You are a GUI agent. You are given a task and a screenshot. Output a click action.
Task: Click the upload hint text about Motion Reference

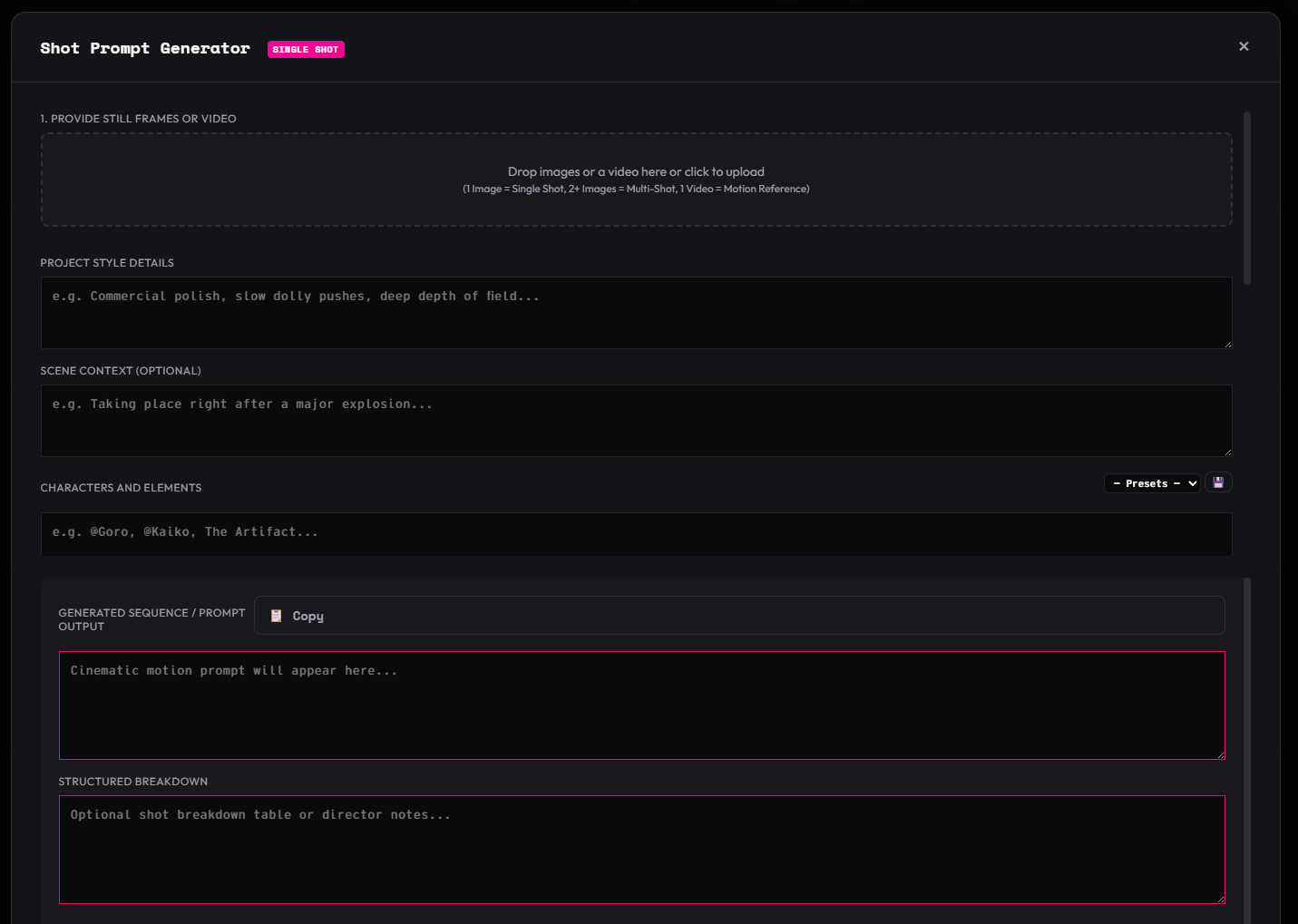635,189
